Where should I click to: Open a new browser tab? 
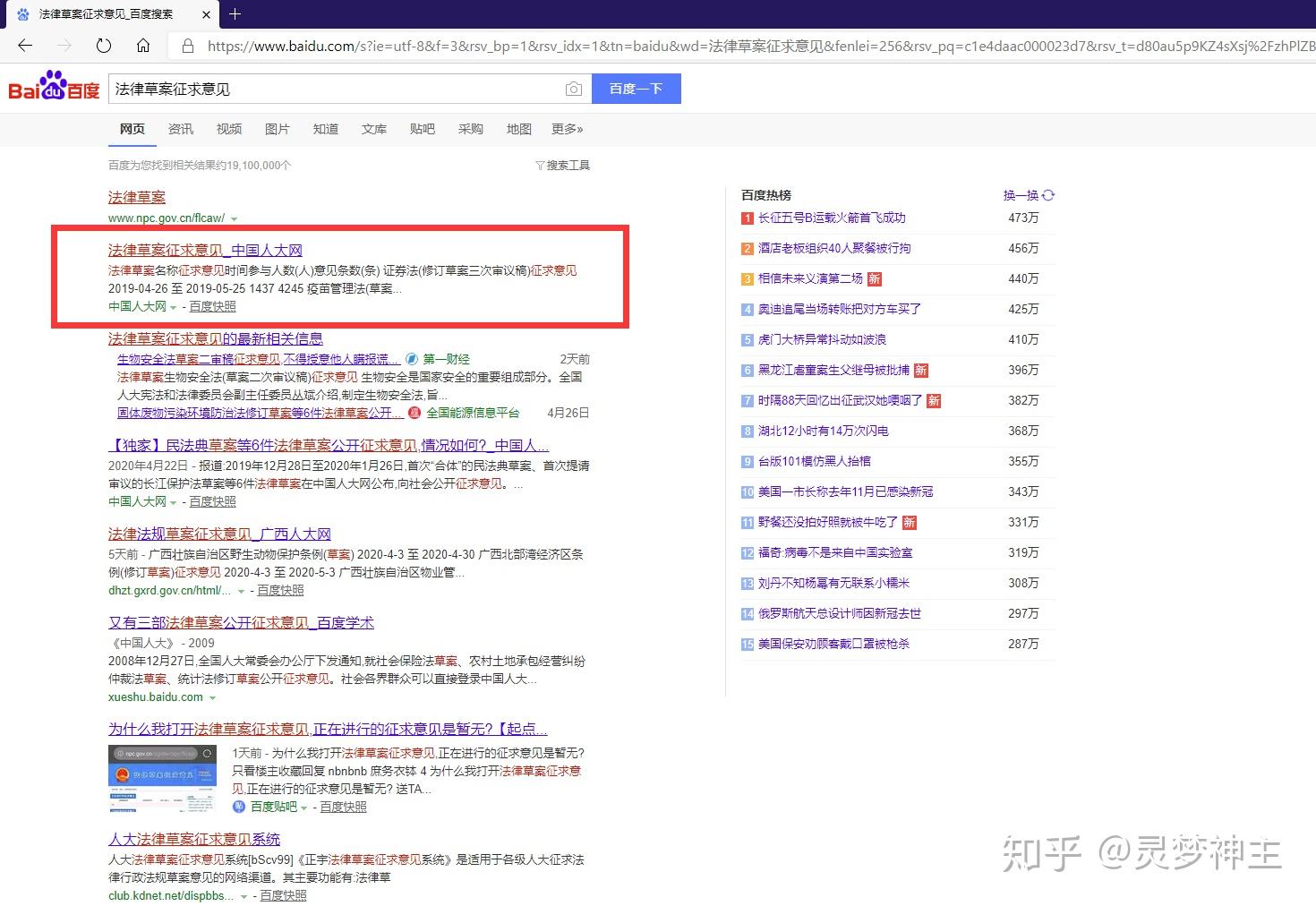pyautogui.click(x=235, y=13)
